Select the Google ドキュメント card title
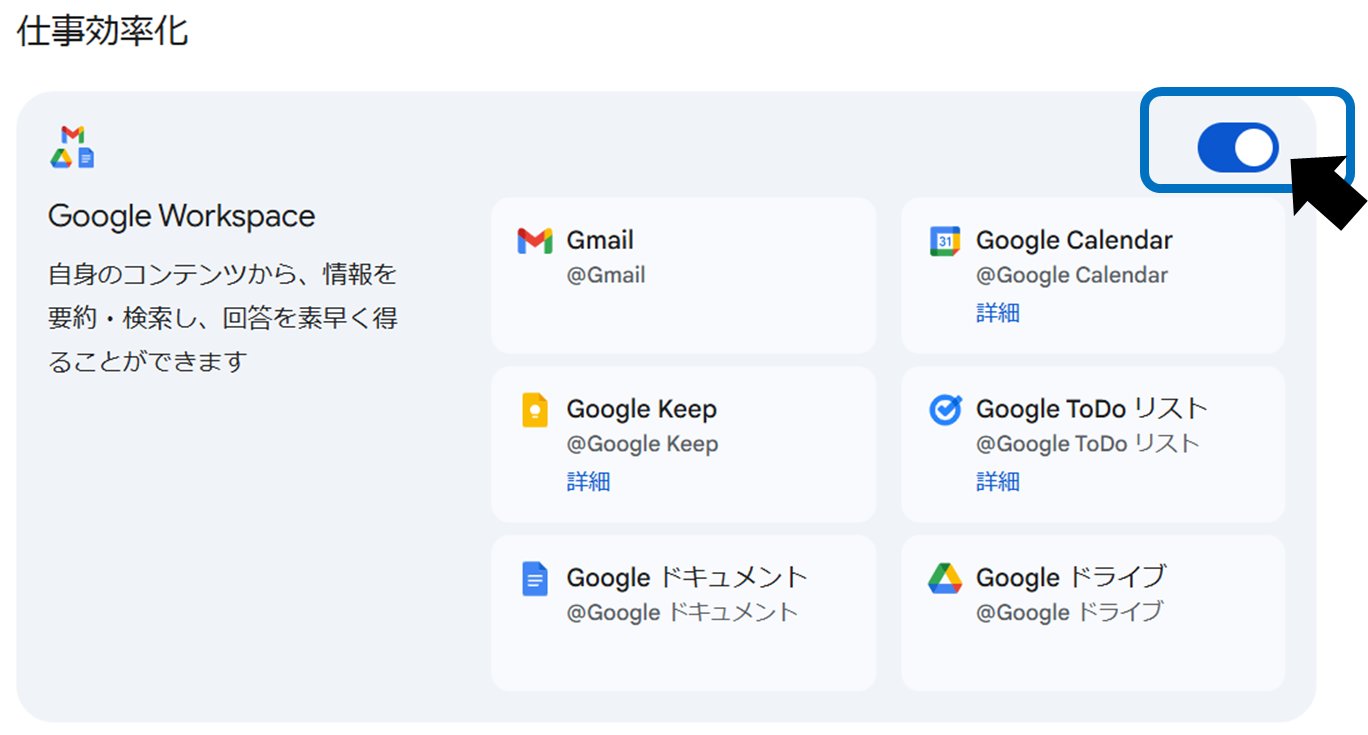 coord(686,578)
